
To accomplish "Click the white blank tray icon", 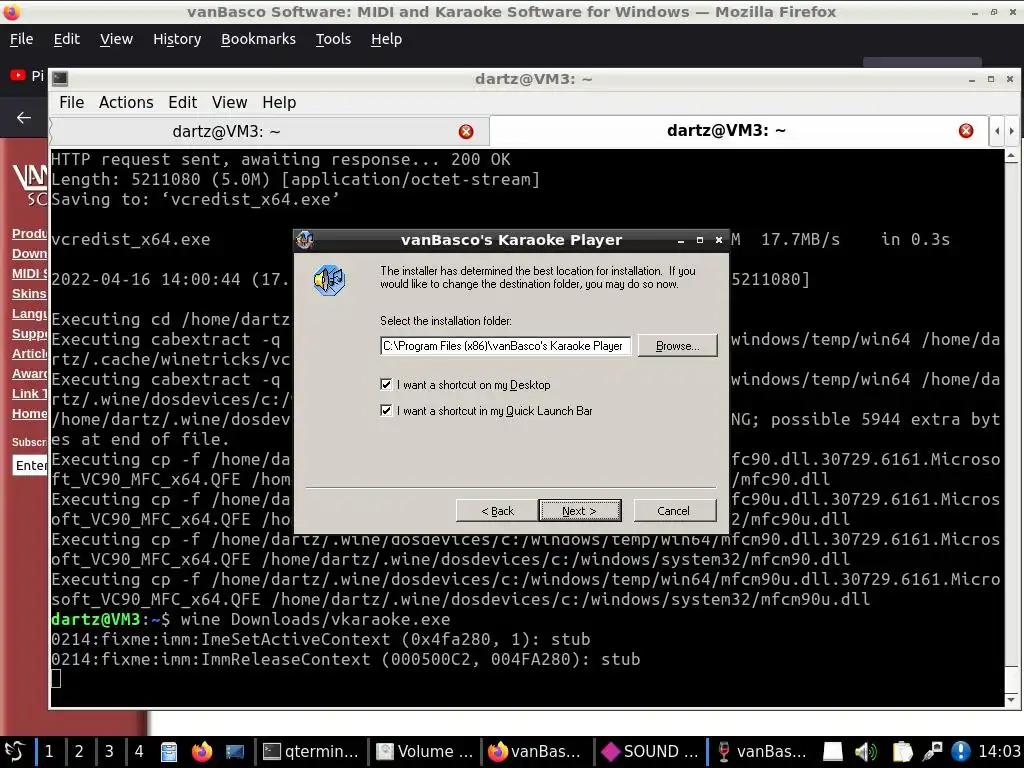I will pyautogui.click(x=833, y=752).
